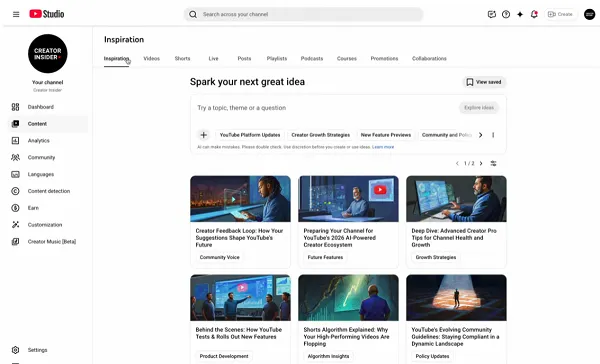Open Content detection in the sidebar

(47, 191)
